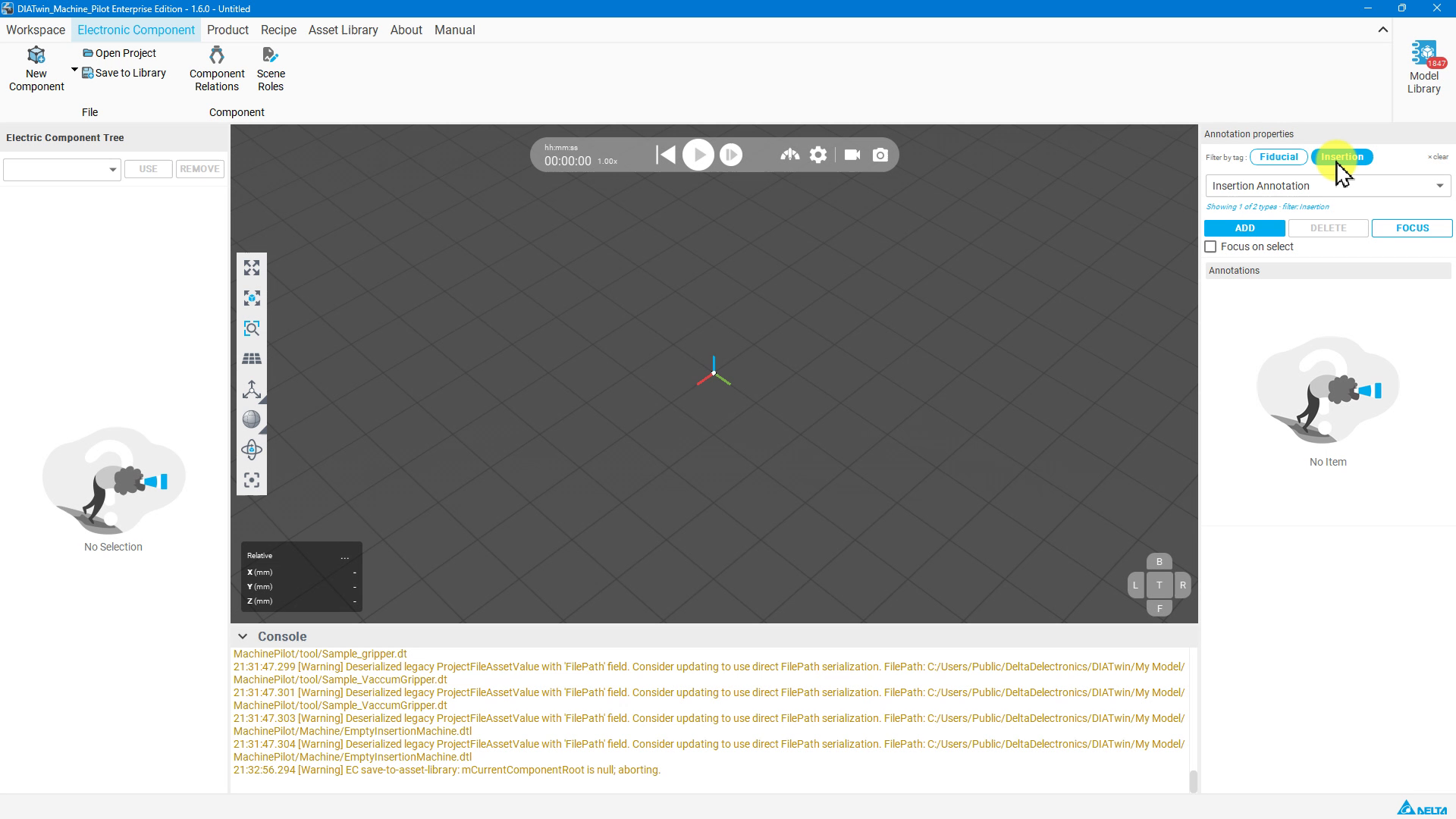This screenshot has height=819, width=1456.
Task: Start video recording with camcorder icon
Action: 852,155
